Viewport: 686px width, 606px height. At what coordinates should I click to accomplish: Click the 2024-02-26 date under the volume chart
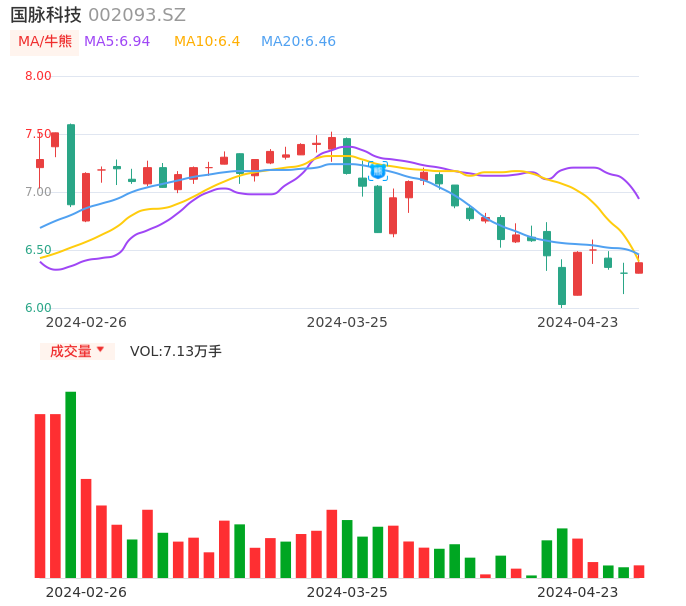(86, 592)
